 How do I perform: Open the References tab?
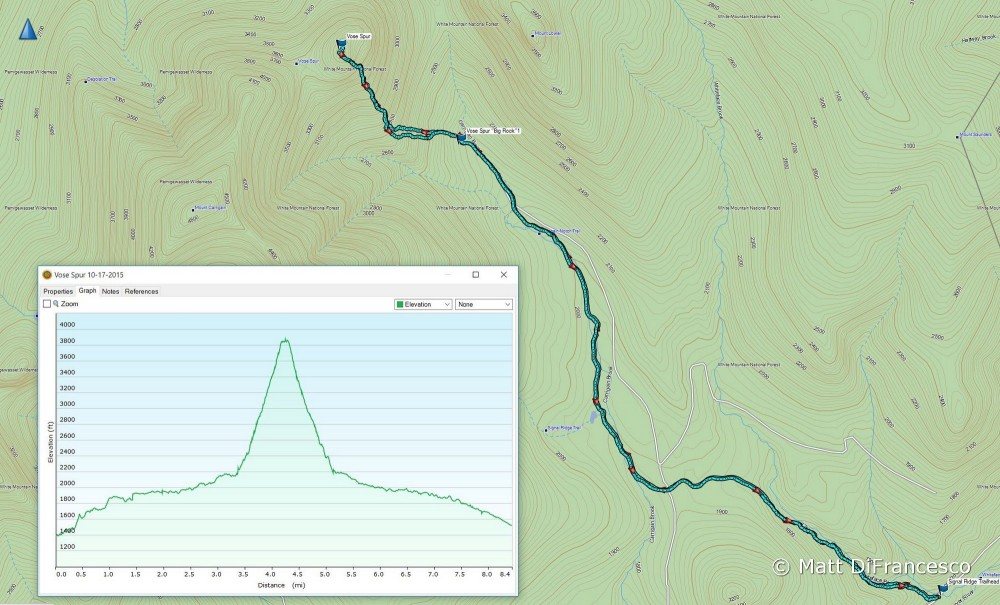[142, 291]
